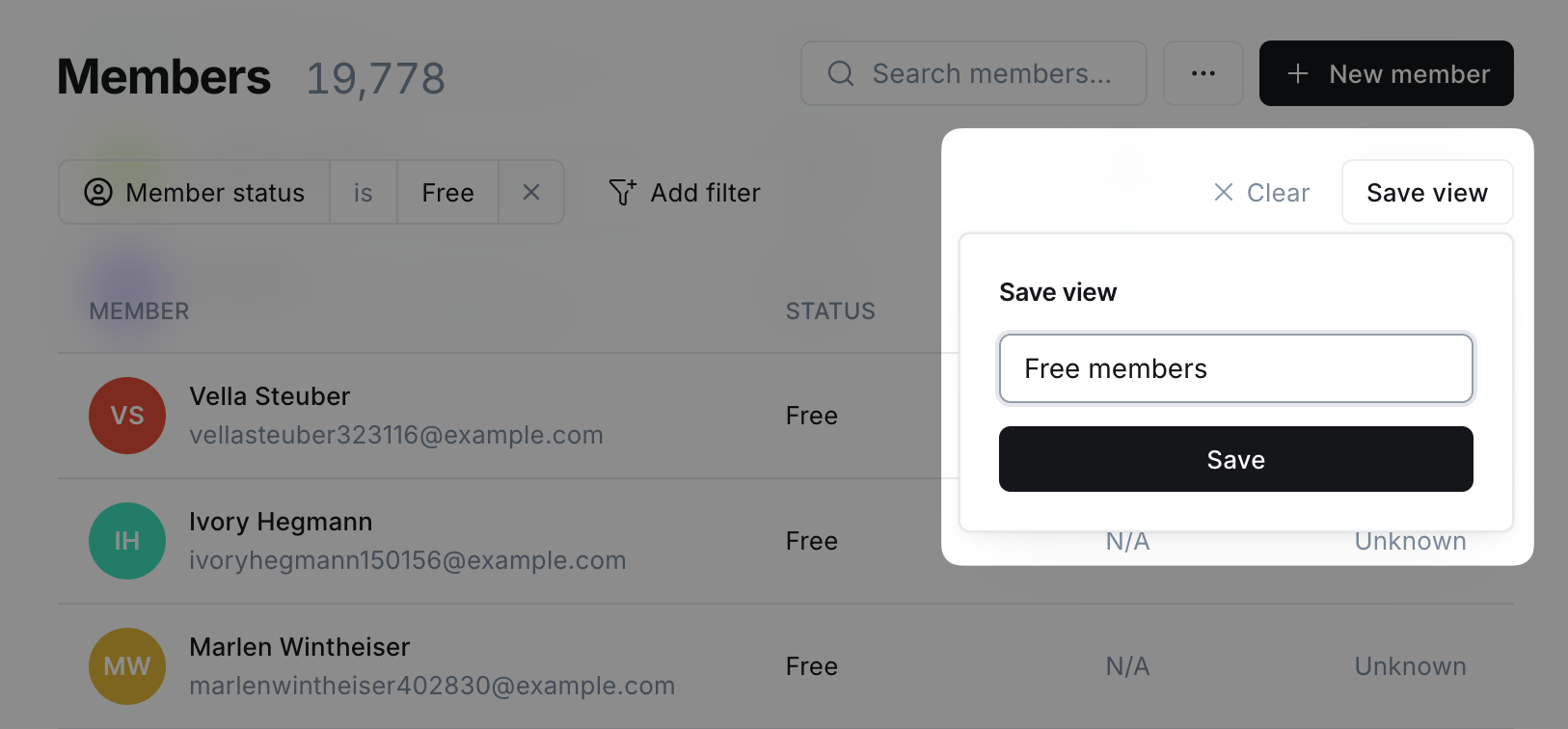Viewport: 1568px width, 729px height.
Task: Click the Search members input field
Action: point(974,73)
